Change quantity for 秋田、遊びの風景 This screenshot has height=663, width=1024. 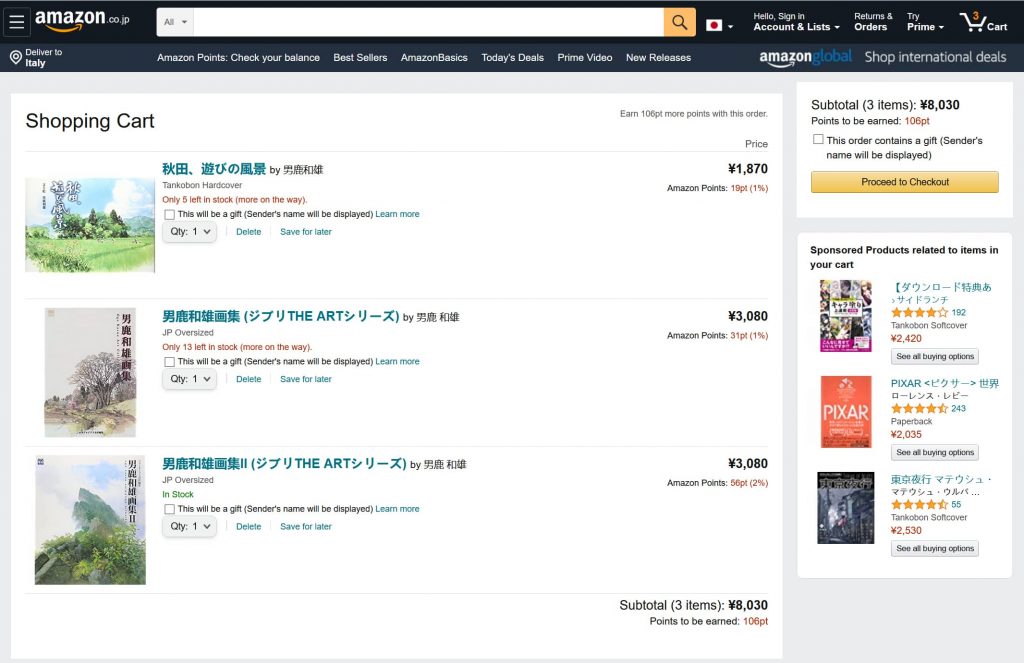tap(189, 231)
